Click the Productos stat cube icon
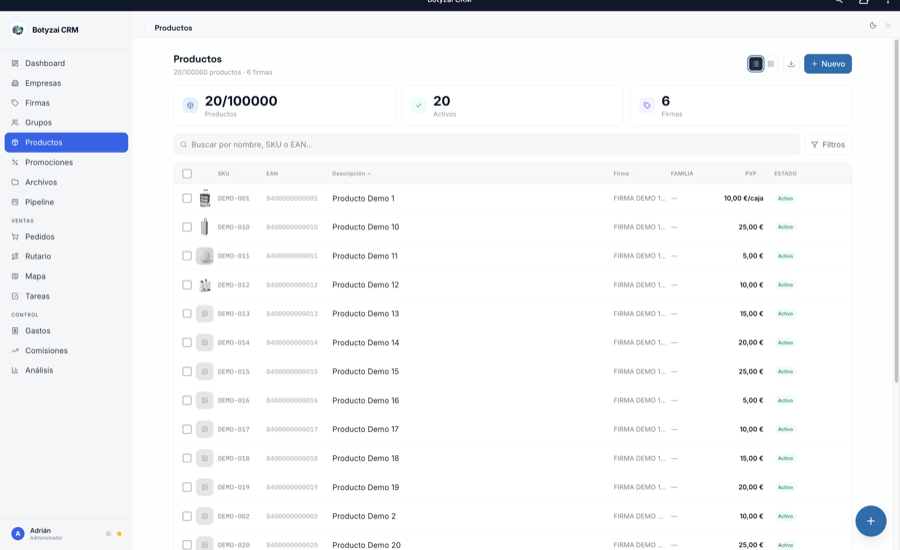This screenshot has width=900, height=550. coord(190,105)
